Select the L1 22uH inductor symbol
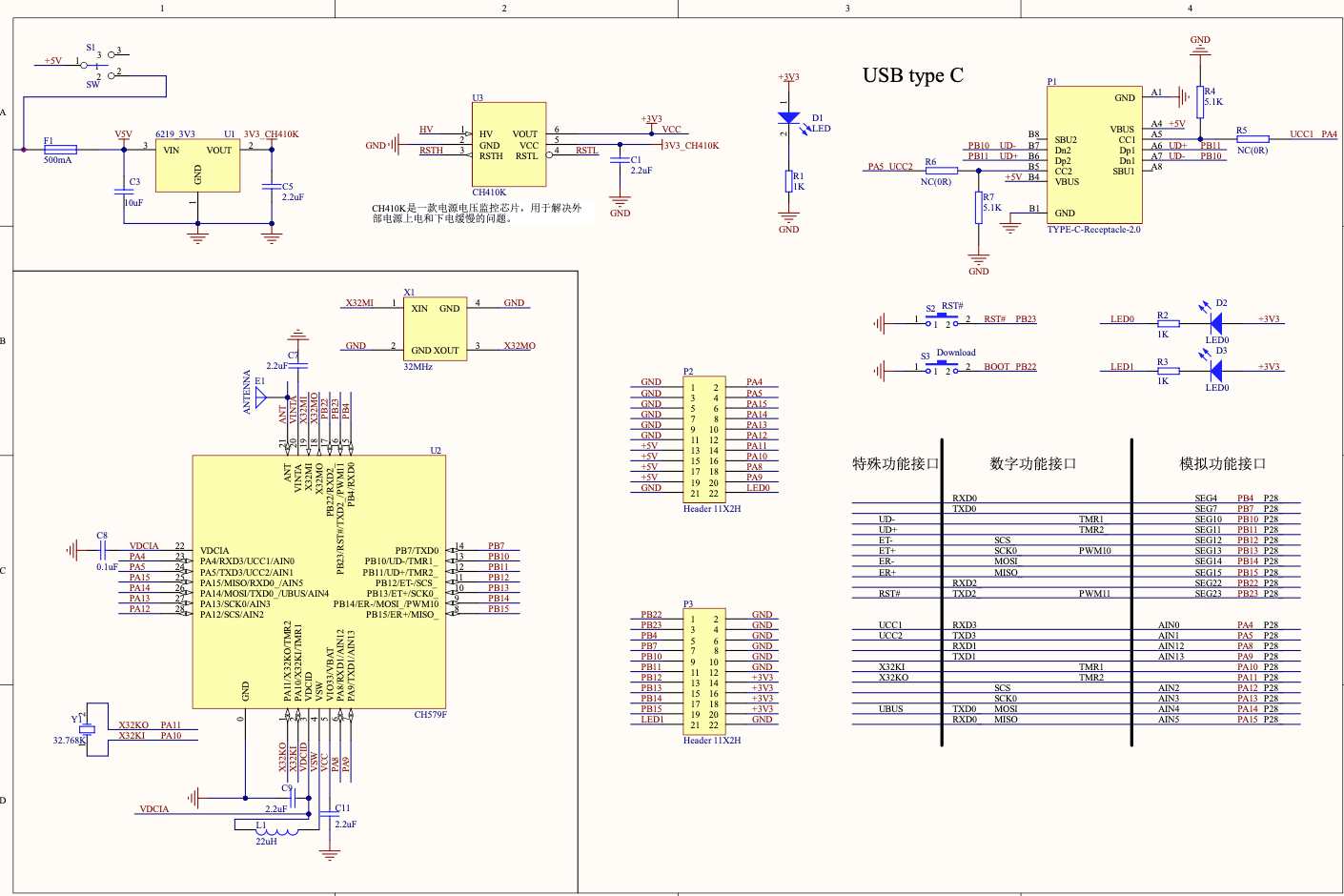This screenshot has height=896, width=1344. tap(276, 830)
